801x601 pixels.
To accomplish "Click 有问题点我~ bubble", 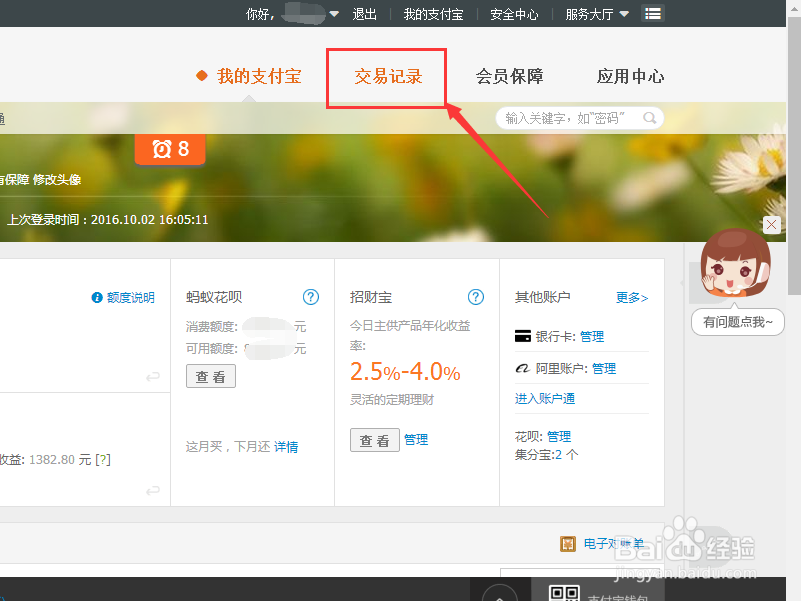I will [x=738, y=322].
